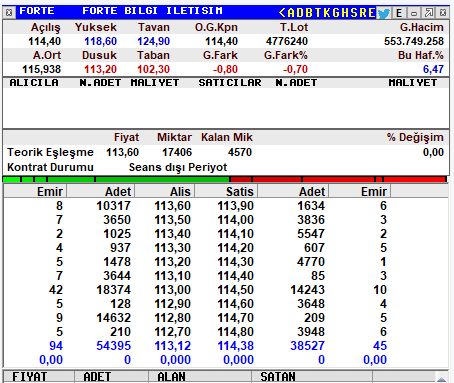Image resolution: width=454 pixels, height=383 pixels.
Task: Click the Alis column header
Action: 180,192
